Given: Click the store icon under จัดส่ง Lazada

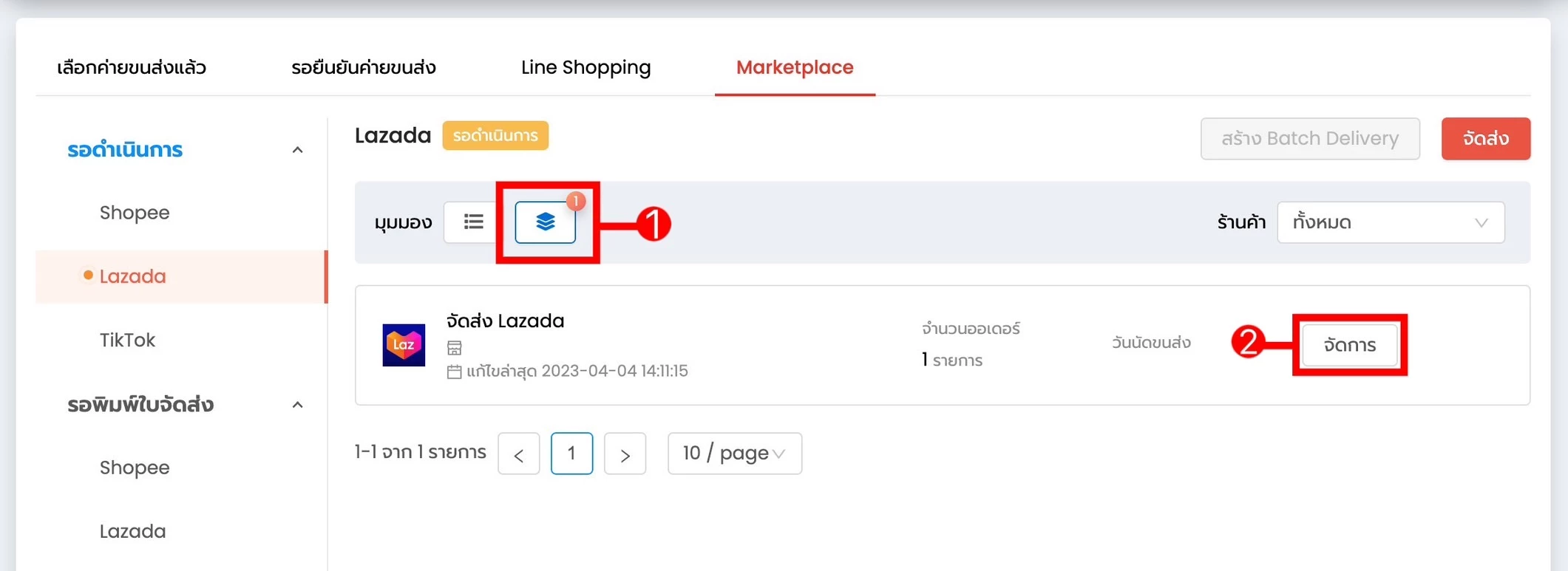Looking at the screenshot, I should click(x=454, y=347).
